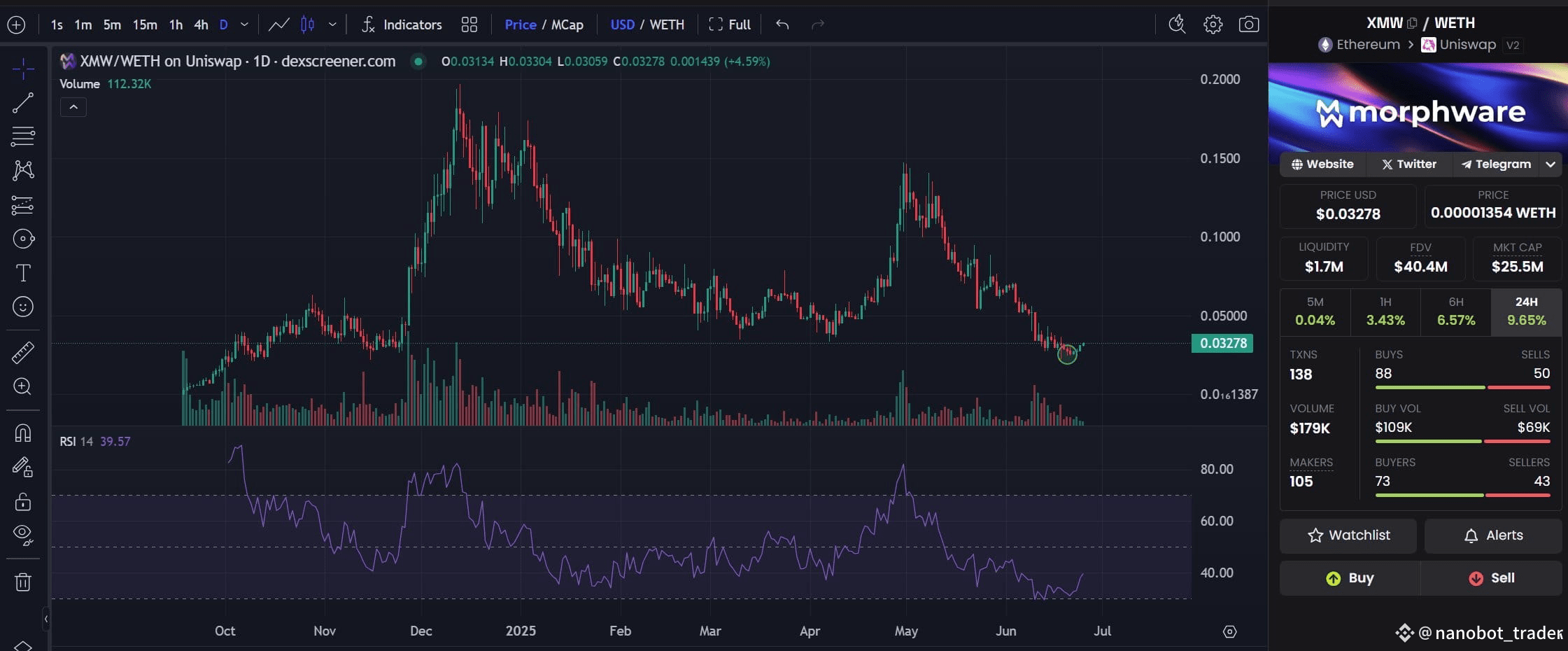Click the 0.03278 current price label
Image resolution: width=1568 pixels, height=651 pixels.
1222,343
